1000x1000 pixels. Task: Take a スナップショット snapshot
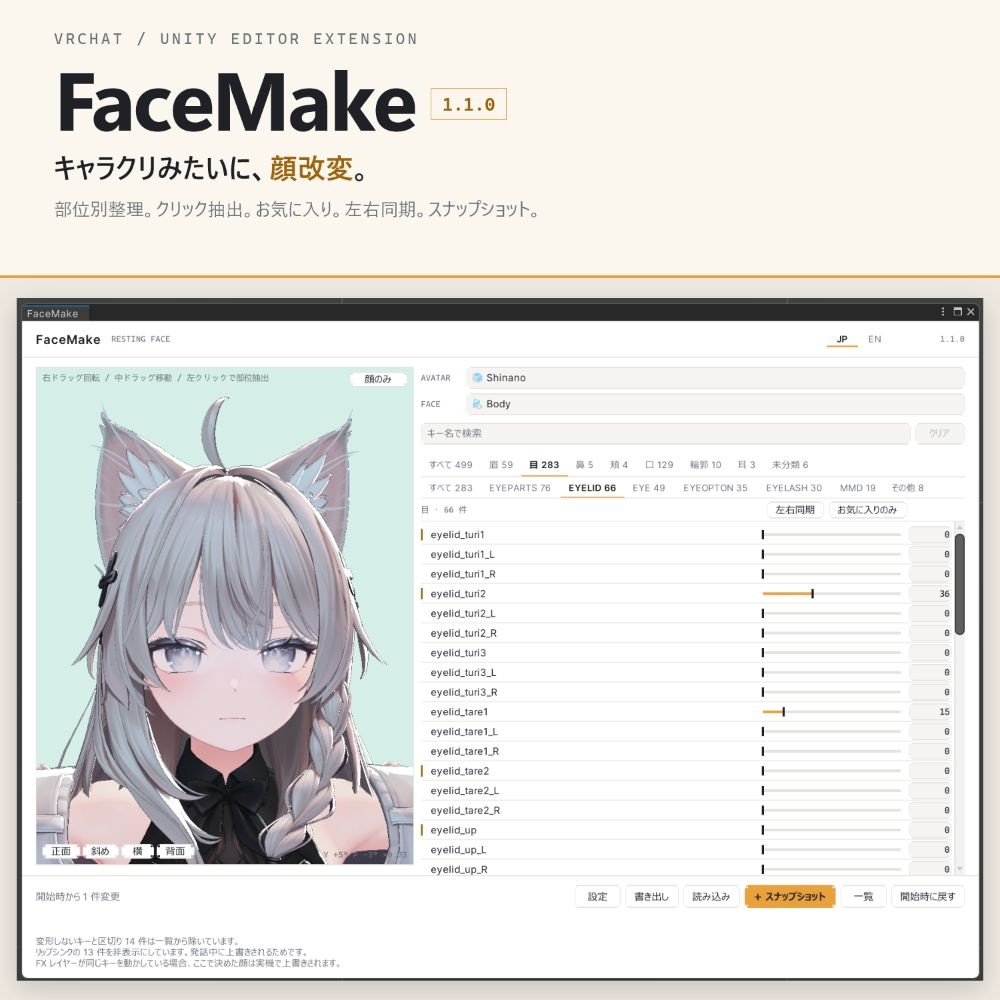point(790,897)
